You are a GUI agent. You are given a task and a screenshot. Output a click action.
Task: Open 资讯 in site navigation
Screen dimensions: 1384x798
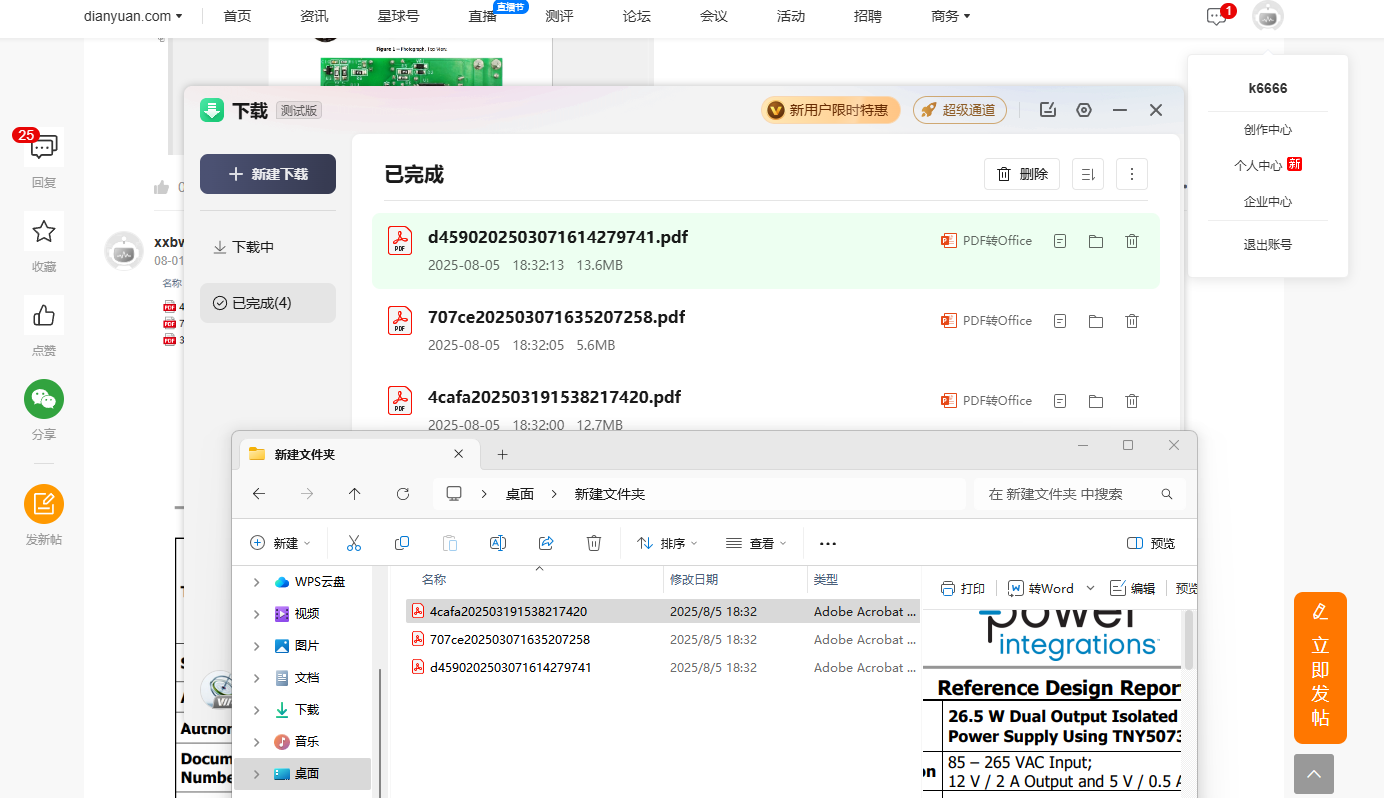click(314, 16)
